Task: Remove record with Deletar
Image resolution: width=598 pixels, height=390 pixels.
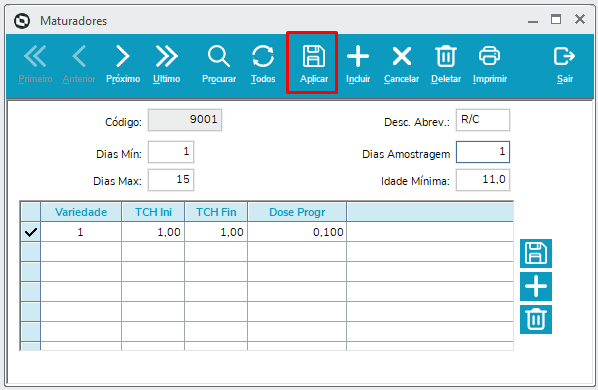Action: (446, 64)
